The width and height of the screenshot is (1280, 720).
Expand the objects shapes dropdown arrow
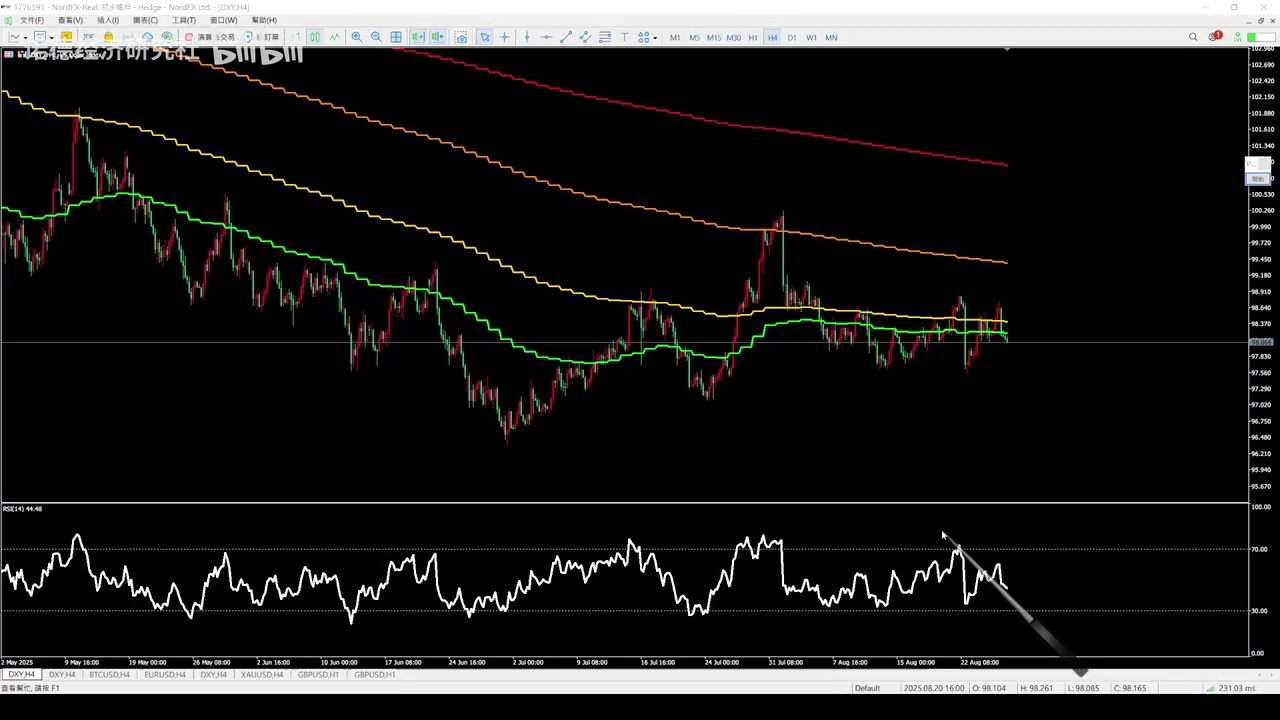click(655, 38)
